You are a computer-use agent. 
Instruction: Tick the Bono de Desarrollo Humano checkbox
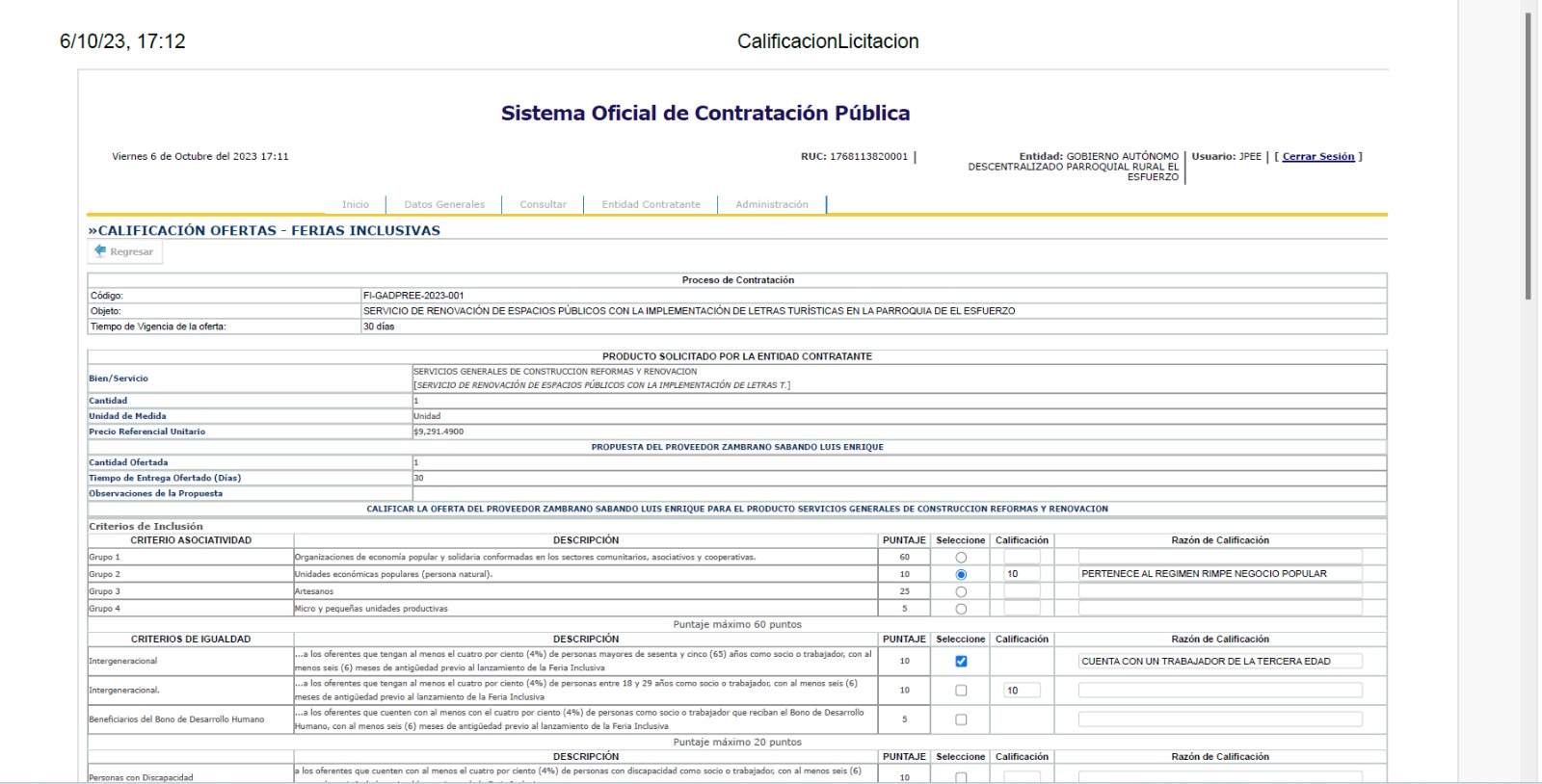pyautogui.click(x=961, y=719)
